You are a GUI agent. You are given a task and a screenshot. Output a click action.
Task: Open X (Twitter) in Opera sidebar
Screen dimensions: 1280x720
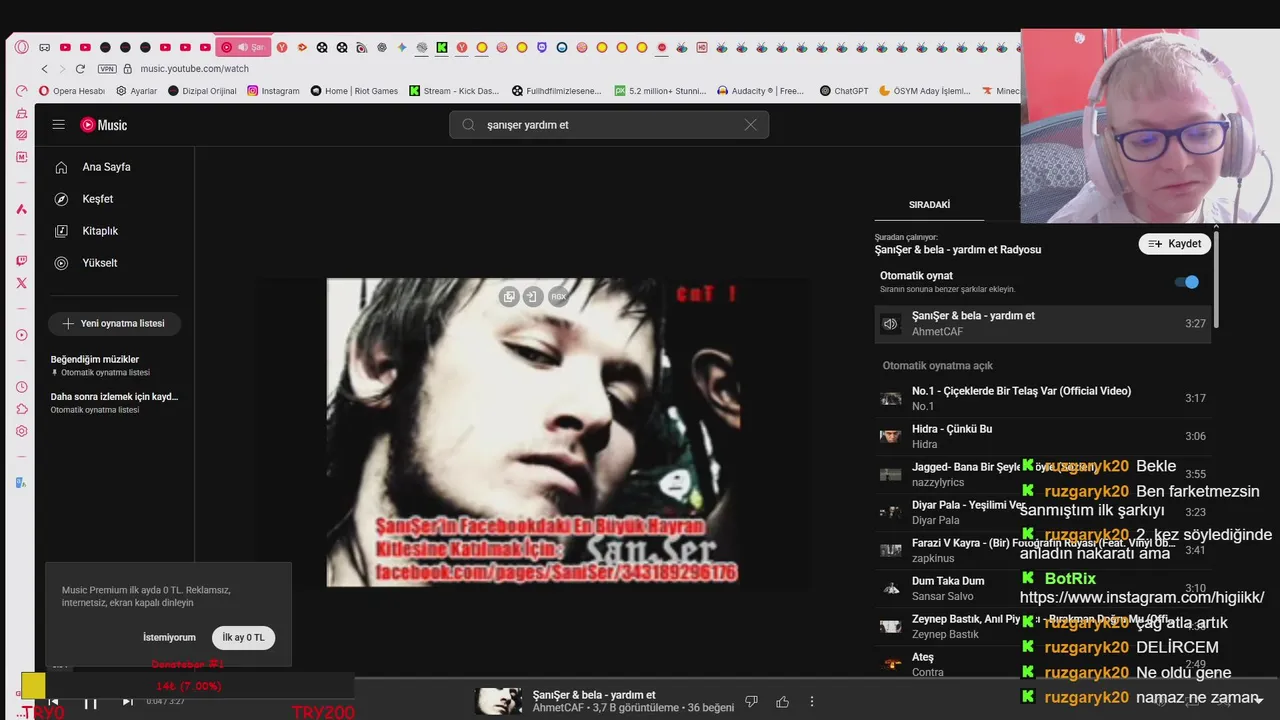(22, 283)
